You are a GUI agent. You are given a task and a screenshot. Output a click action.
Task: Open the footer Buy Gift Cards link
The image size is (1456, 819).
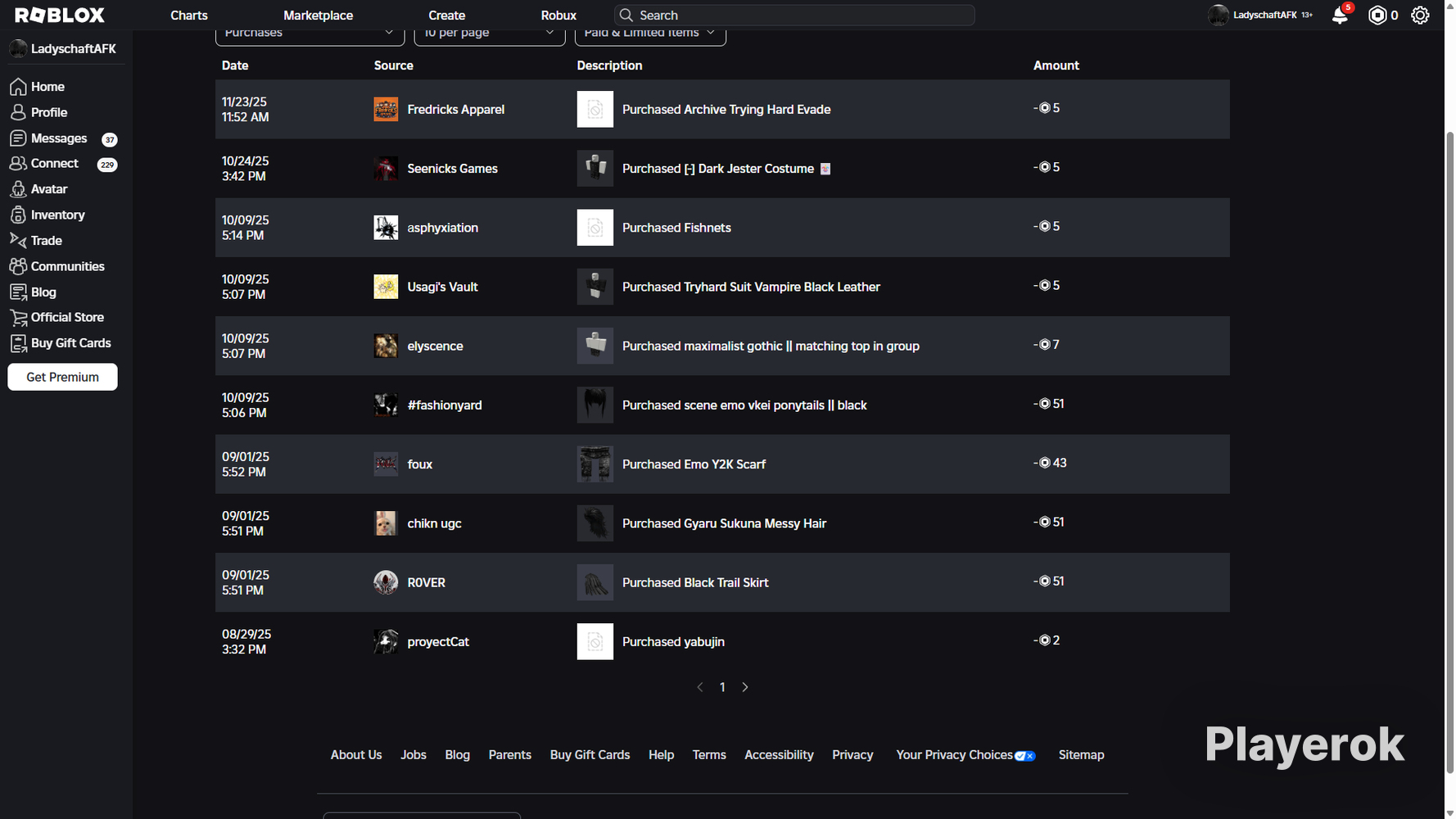(590, 755)
